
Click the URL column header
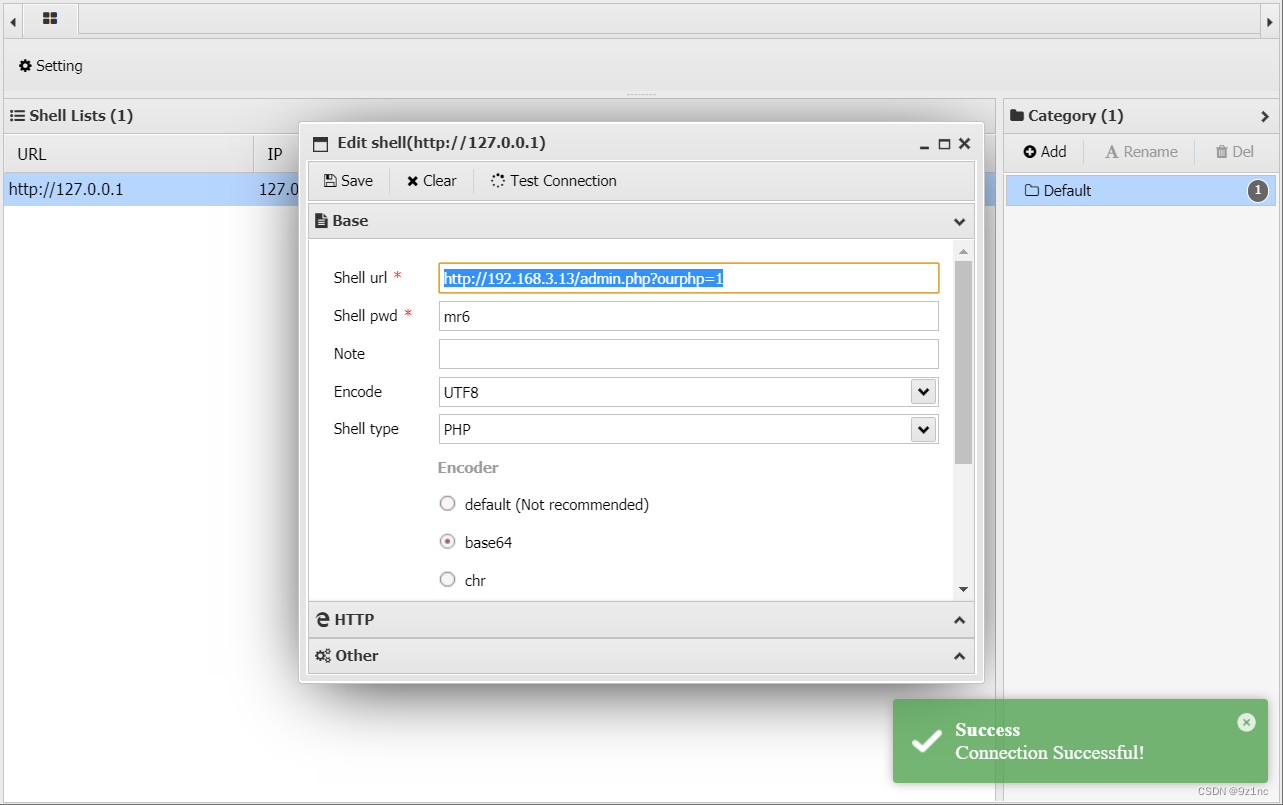click(x=128, y=155)
